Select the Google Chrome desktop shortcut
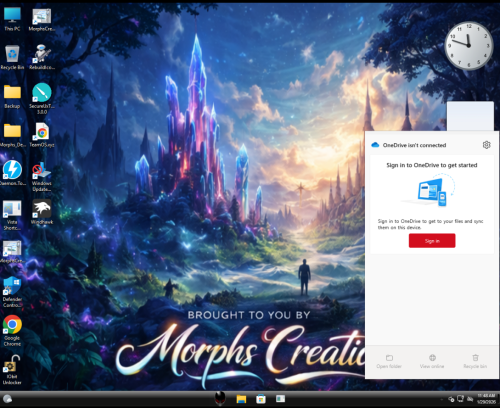The width and height of the screenshot is (500, 408). (x=12, y=330)
